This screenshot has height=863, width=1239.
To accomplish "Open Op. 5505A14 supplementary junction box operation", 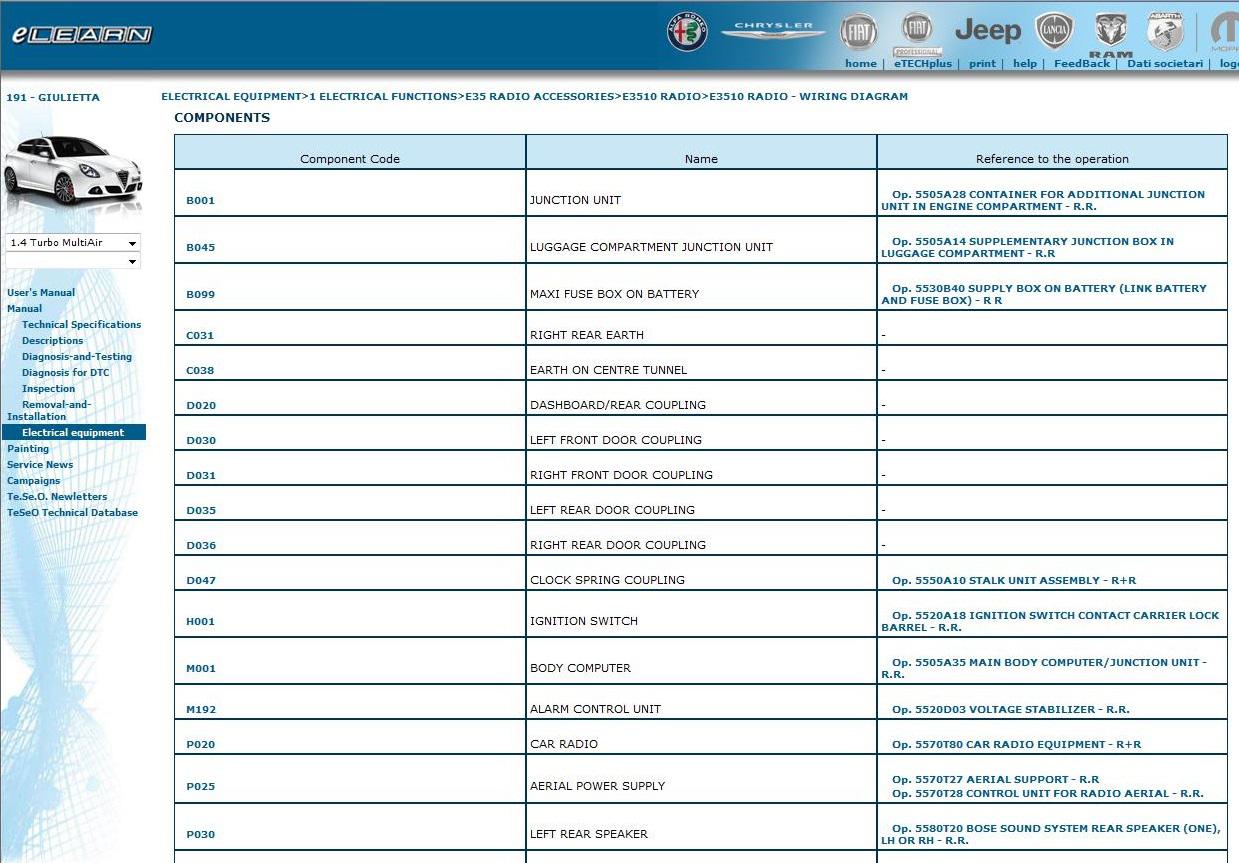I will [1028, 247].
